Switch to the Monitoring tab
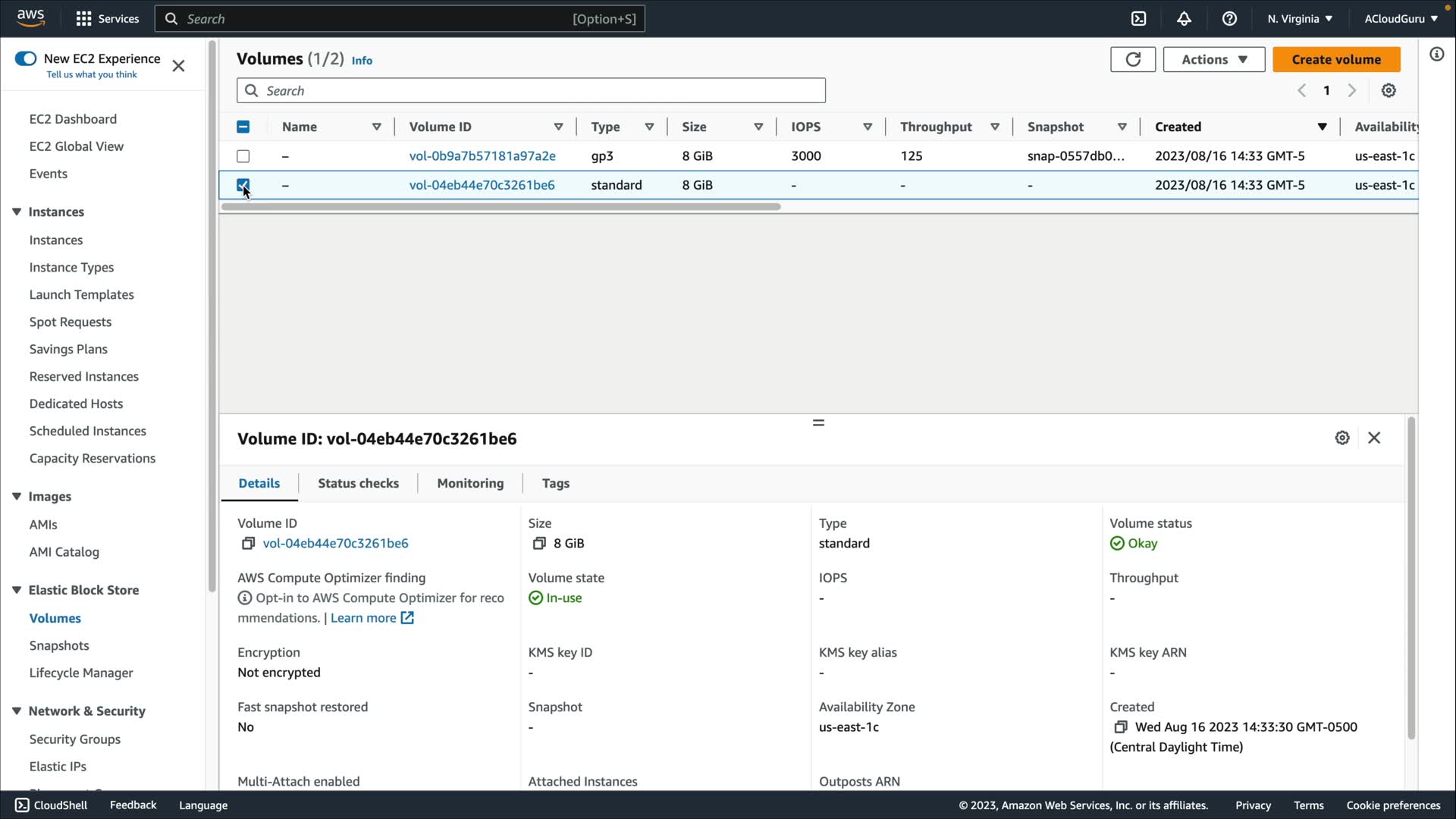The image size is (1456, 819). pyautogui.click(x=469, y=483)
